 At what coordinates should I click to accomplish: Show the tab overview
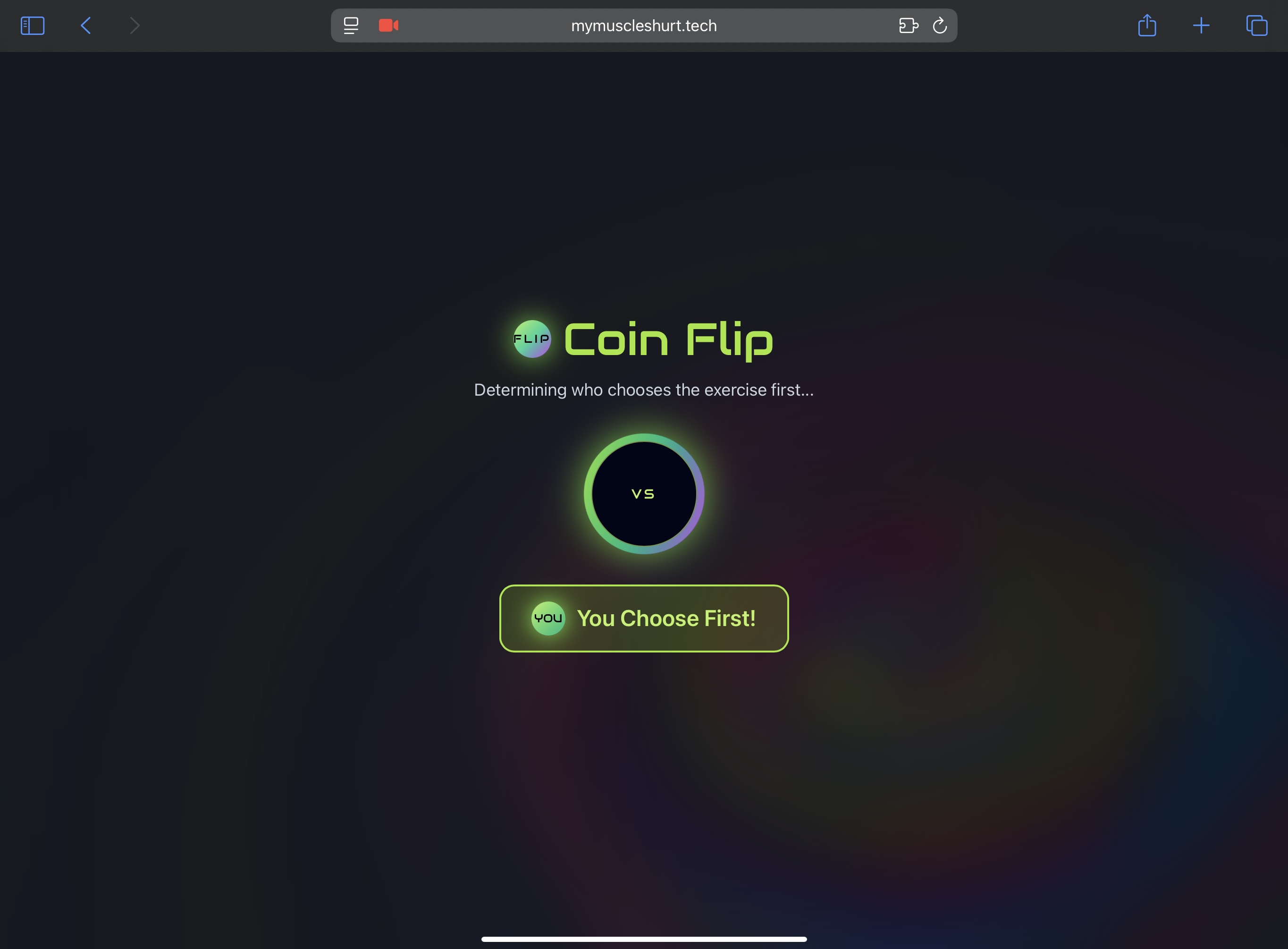pos(1256,25)
